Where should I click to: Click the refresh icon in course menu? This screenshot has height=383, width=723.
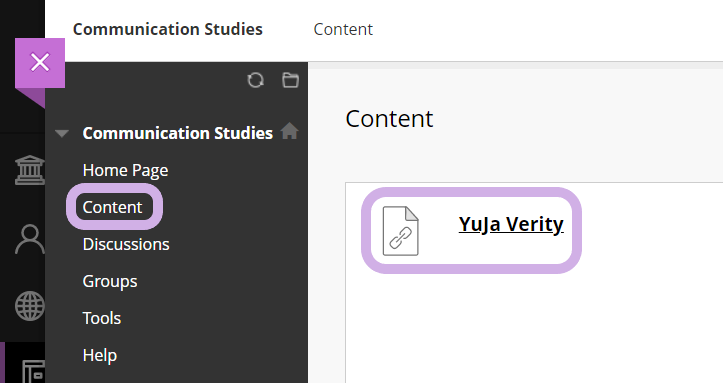[x=255, y=80]
